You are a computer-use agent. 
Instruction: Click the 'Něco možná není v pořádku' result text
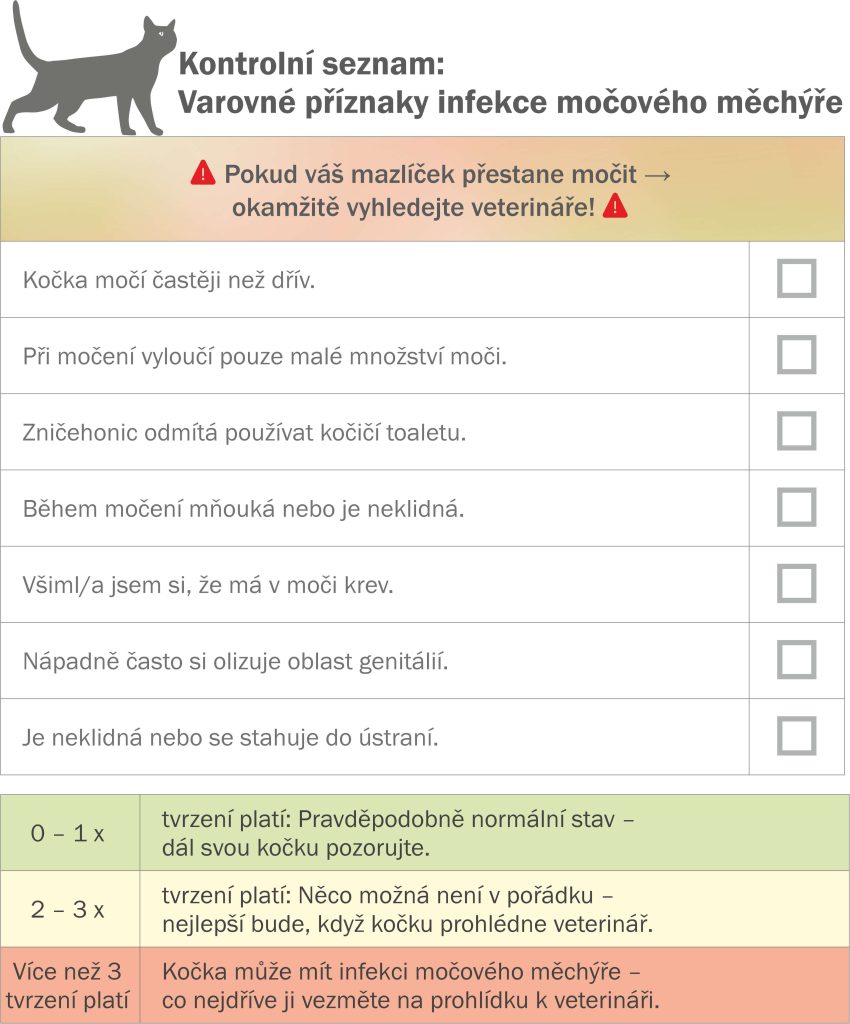446,895
